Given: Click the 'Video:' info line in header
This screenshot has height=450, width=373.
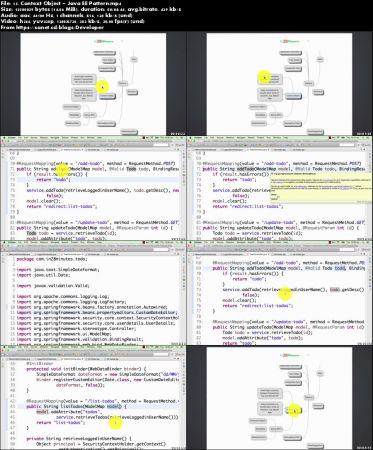Looking at the screenshot, I should 73,21.
